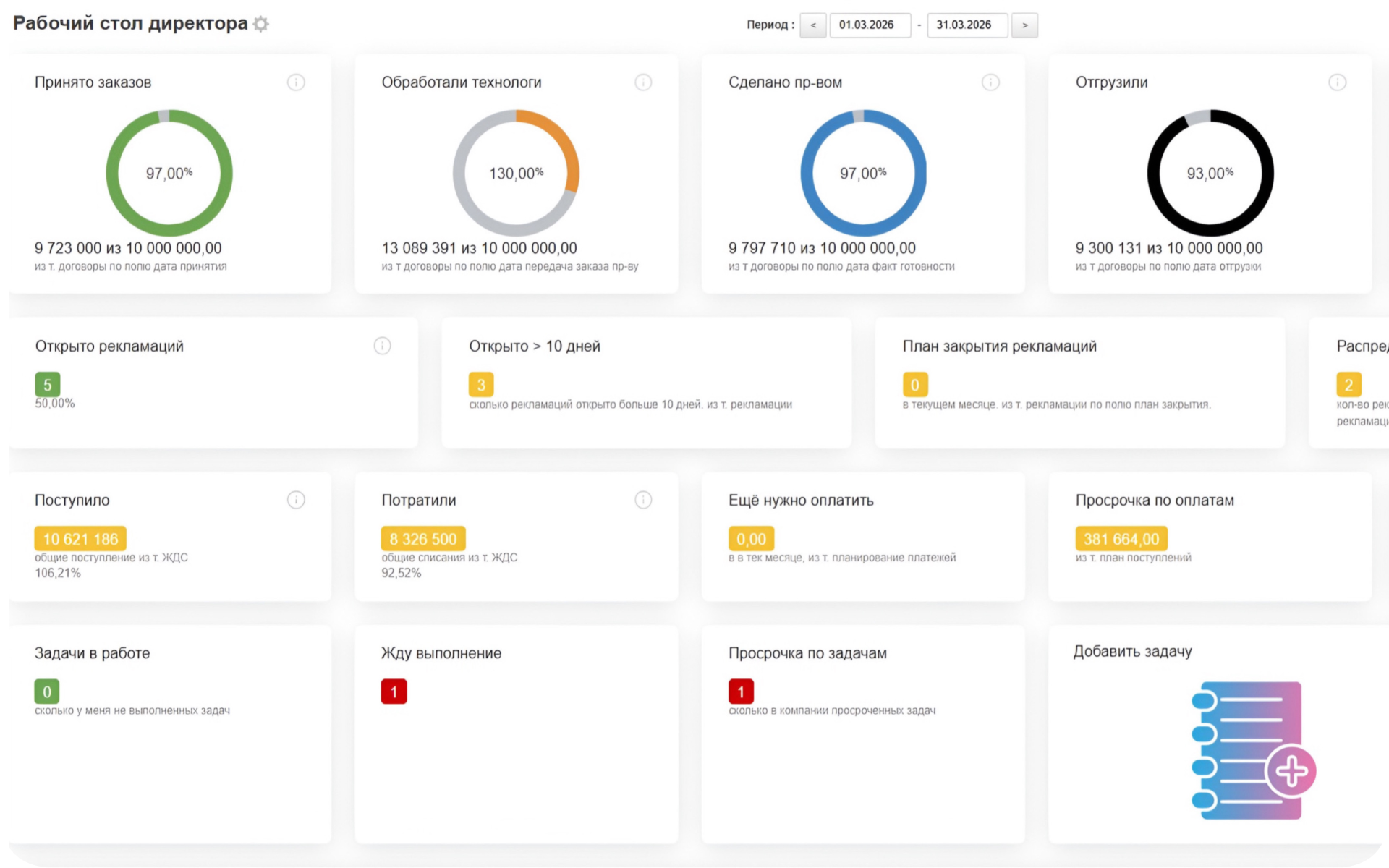
Task: Click red badge in Просрочка по задачам
Action: pos(741,692)
